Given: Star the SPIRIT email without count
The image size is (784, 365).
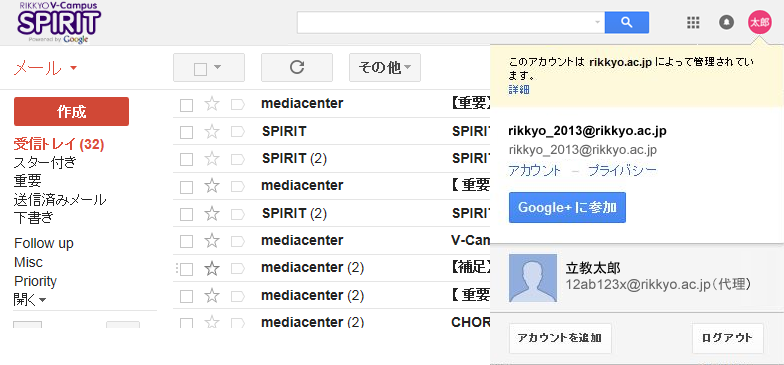Looking at the screenshot, I should [212, 132].
